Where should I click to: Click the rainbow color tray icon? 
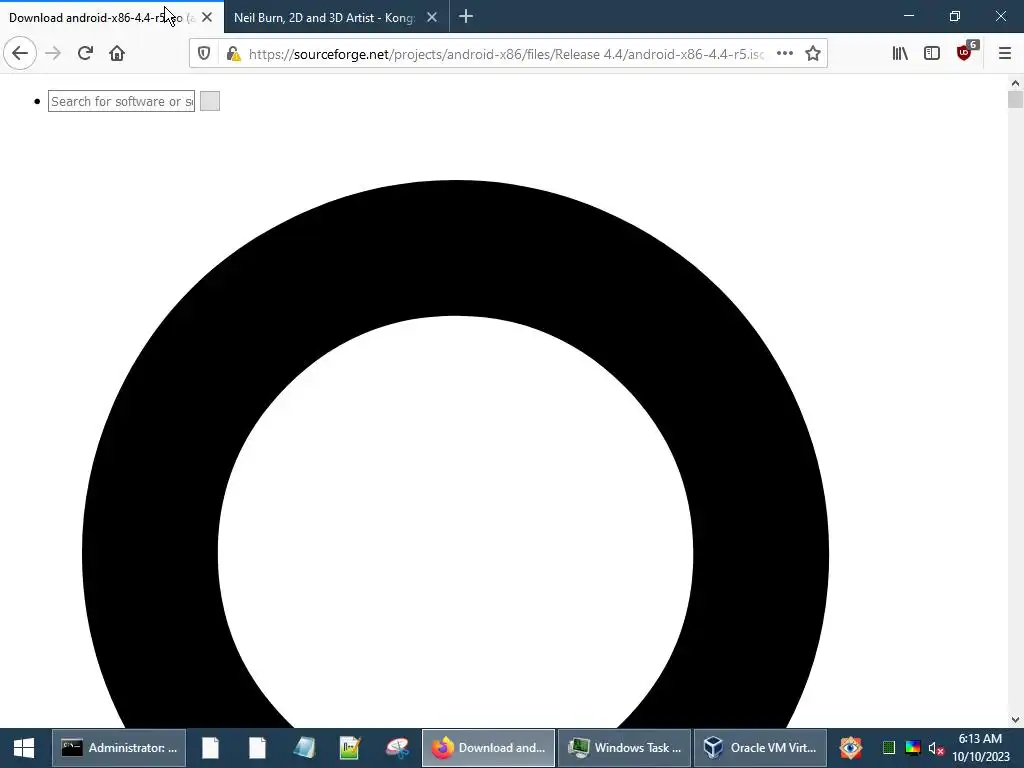click(x=912, y=748)
